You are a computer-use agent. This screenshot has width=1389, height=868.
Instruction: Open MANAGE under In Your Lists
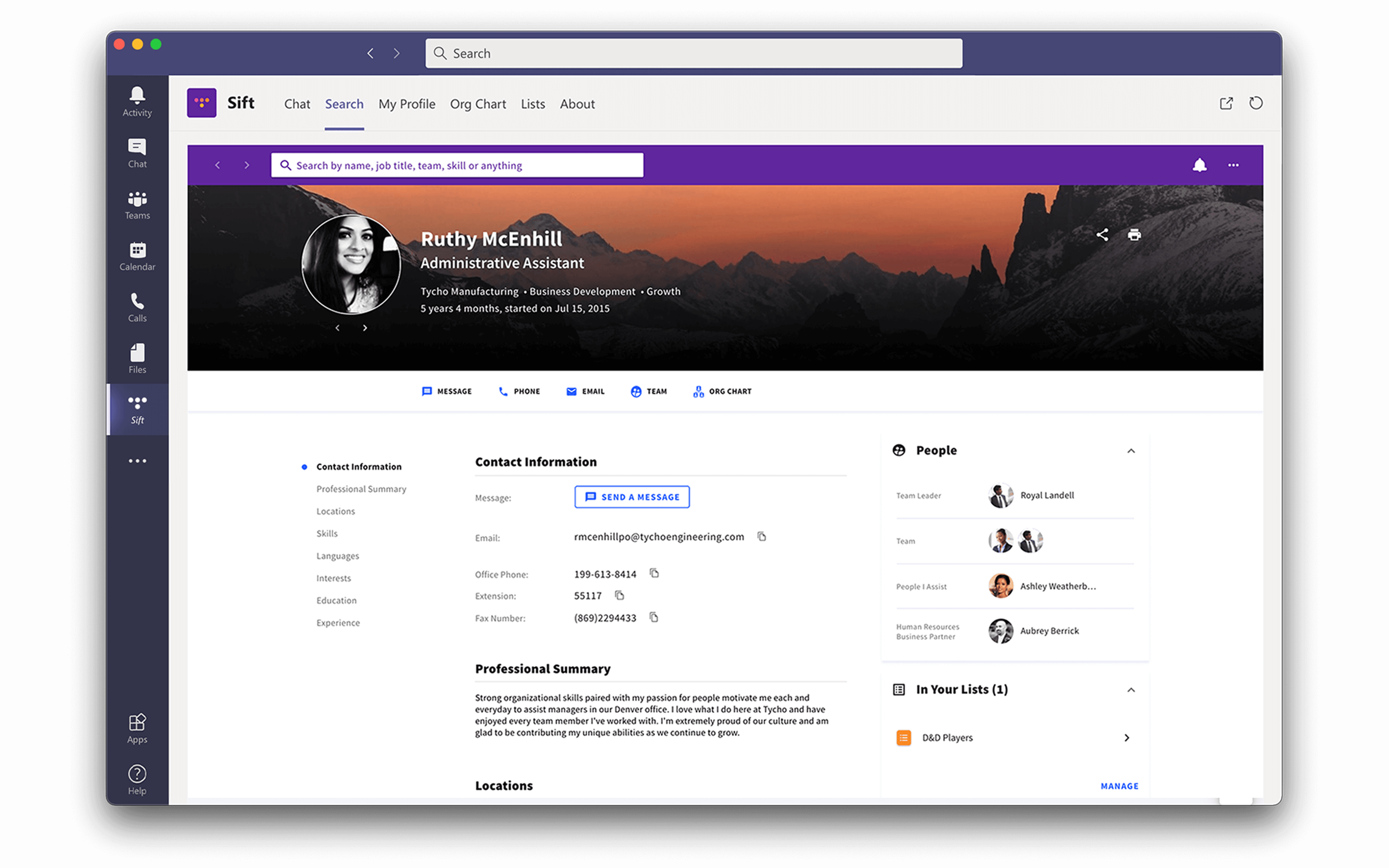1119,786
